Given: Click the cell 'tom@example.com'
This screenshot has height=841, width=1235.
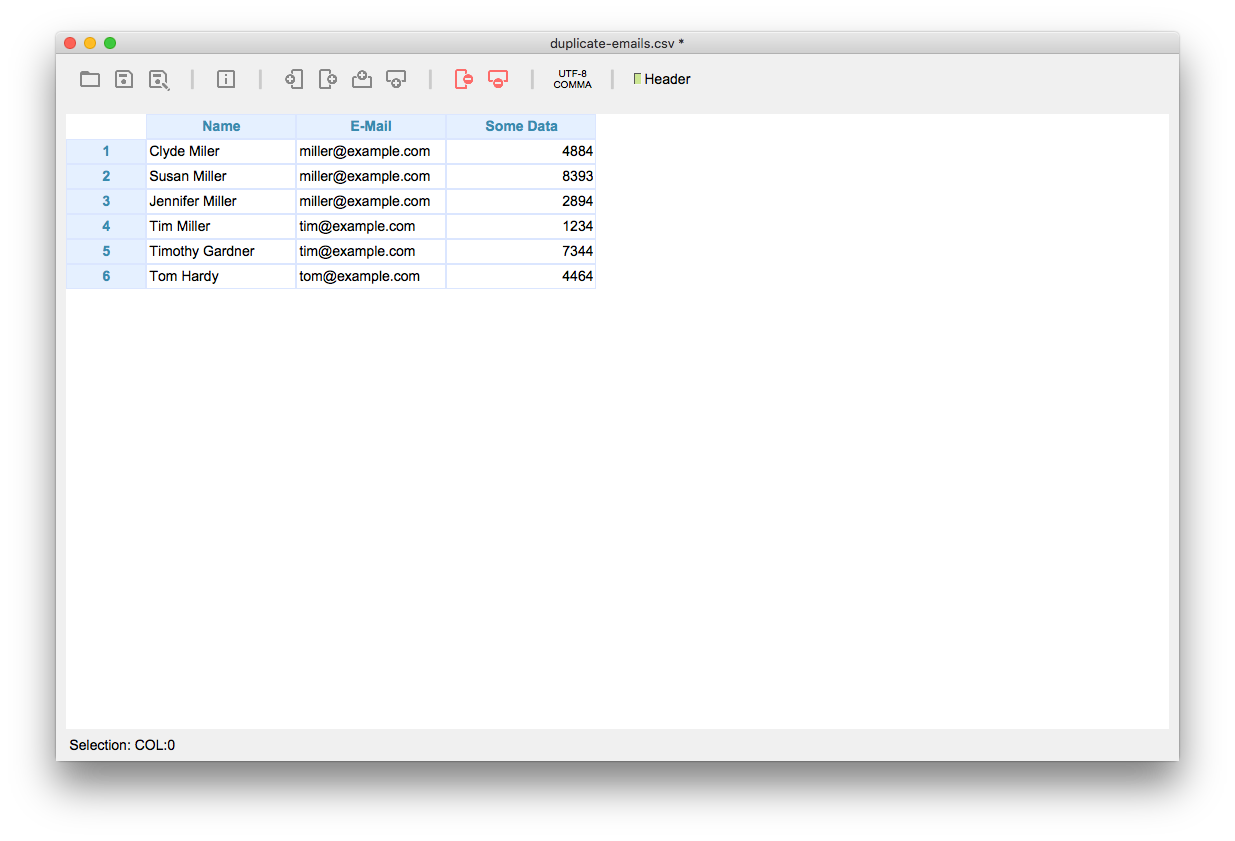Looking at the screenshot, I should click(371, 276).
